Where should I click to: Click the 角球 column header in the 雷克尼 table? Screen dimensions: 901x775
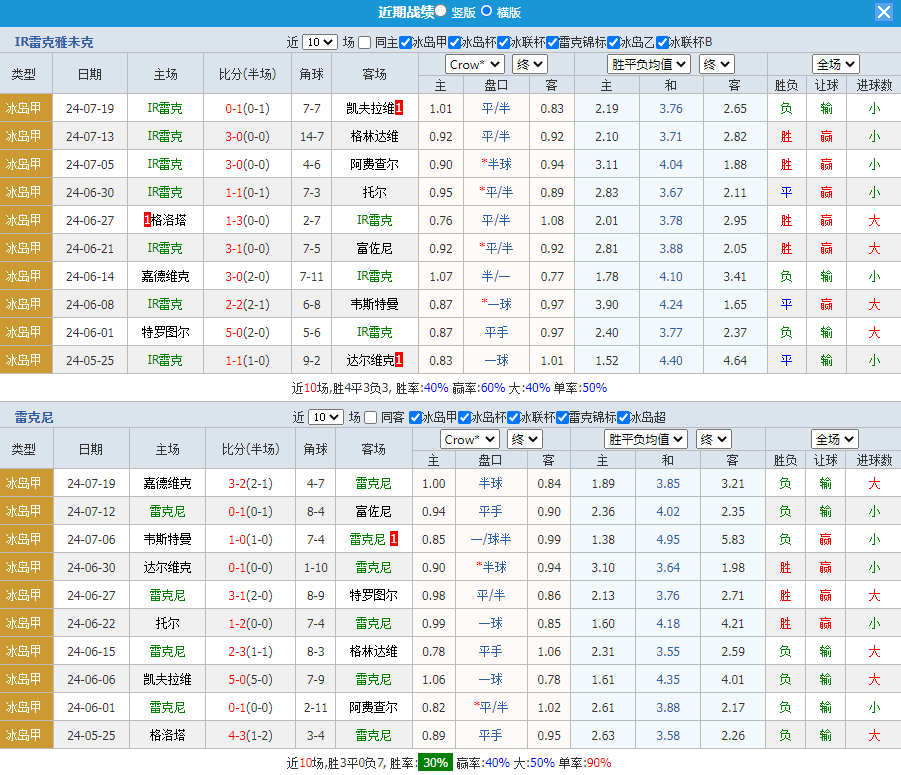point(315,449)
